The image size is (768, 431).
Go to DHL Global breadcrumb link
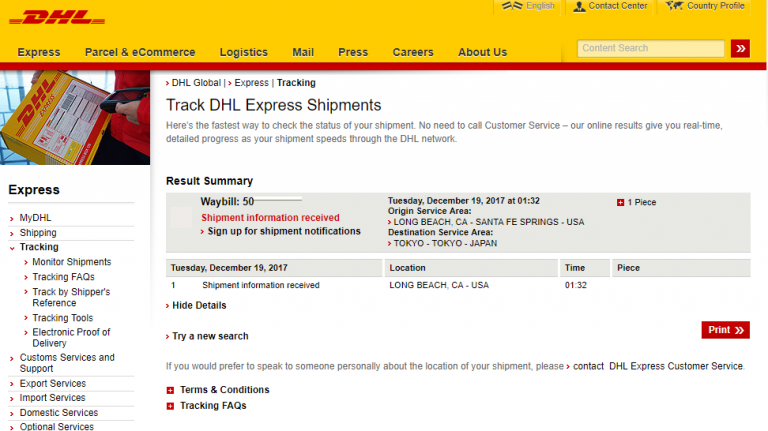pos(196,83)
